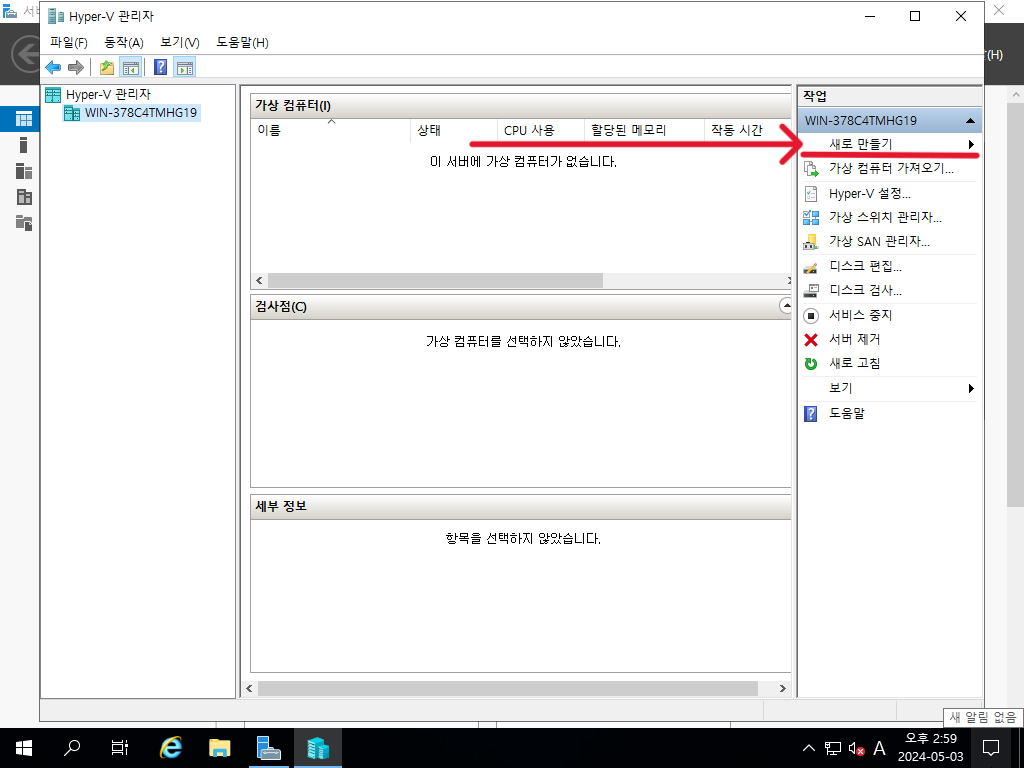Click the taskbar clock showing 오후 2:59
This screenshot has width=1024, height=768.
[931, 748]
